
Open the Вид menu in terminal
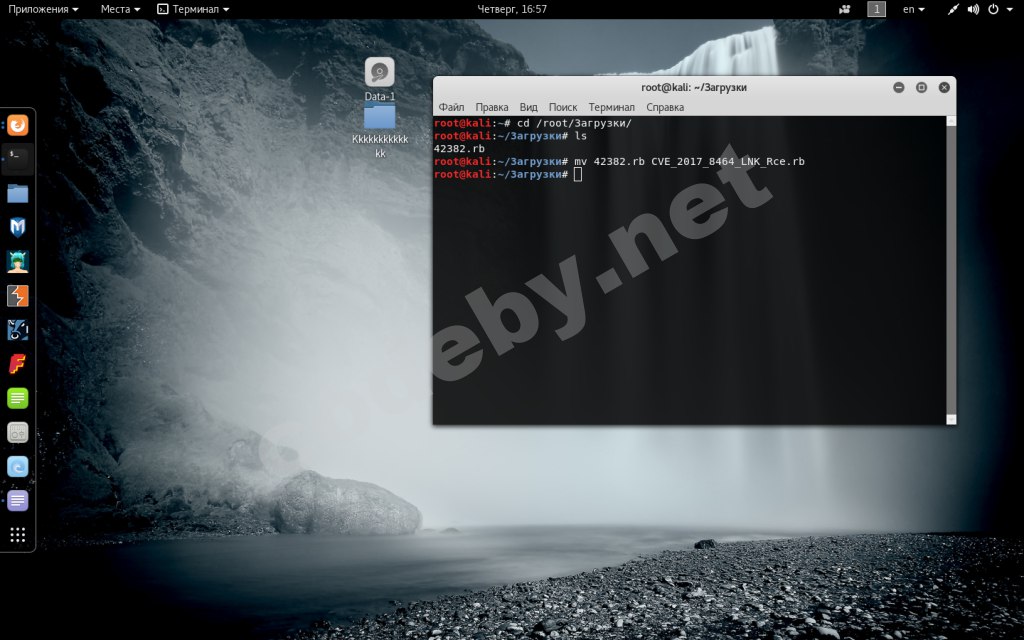pos(528,107)
